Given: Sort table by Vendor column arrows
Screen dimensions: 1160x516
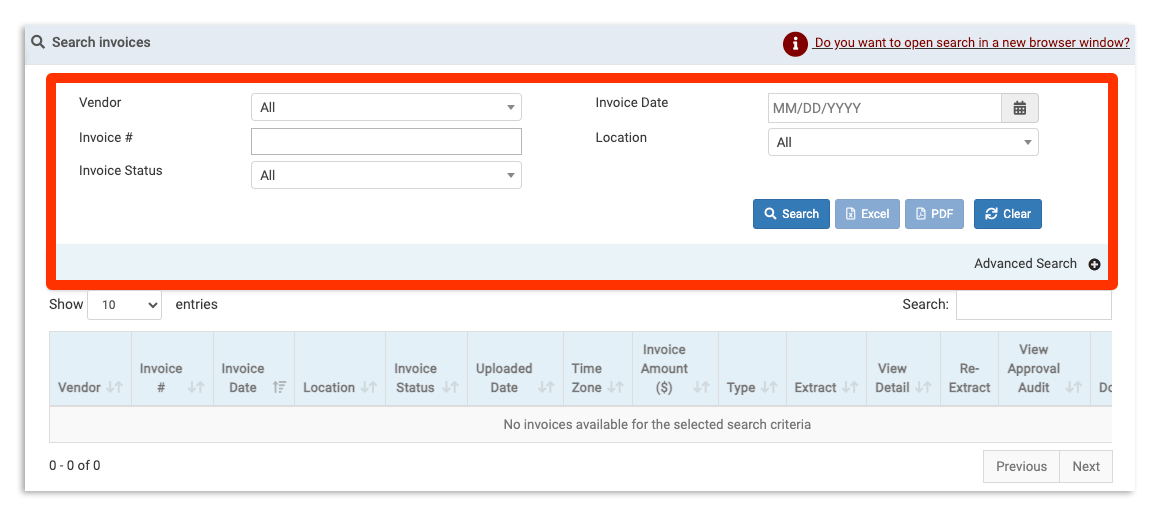Looking at the screenshot, I should 114,388.
